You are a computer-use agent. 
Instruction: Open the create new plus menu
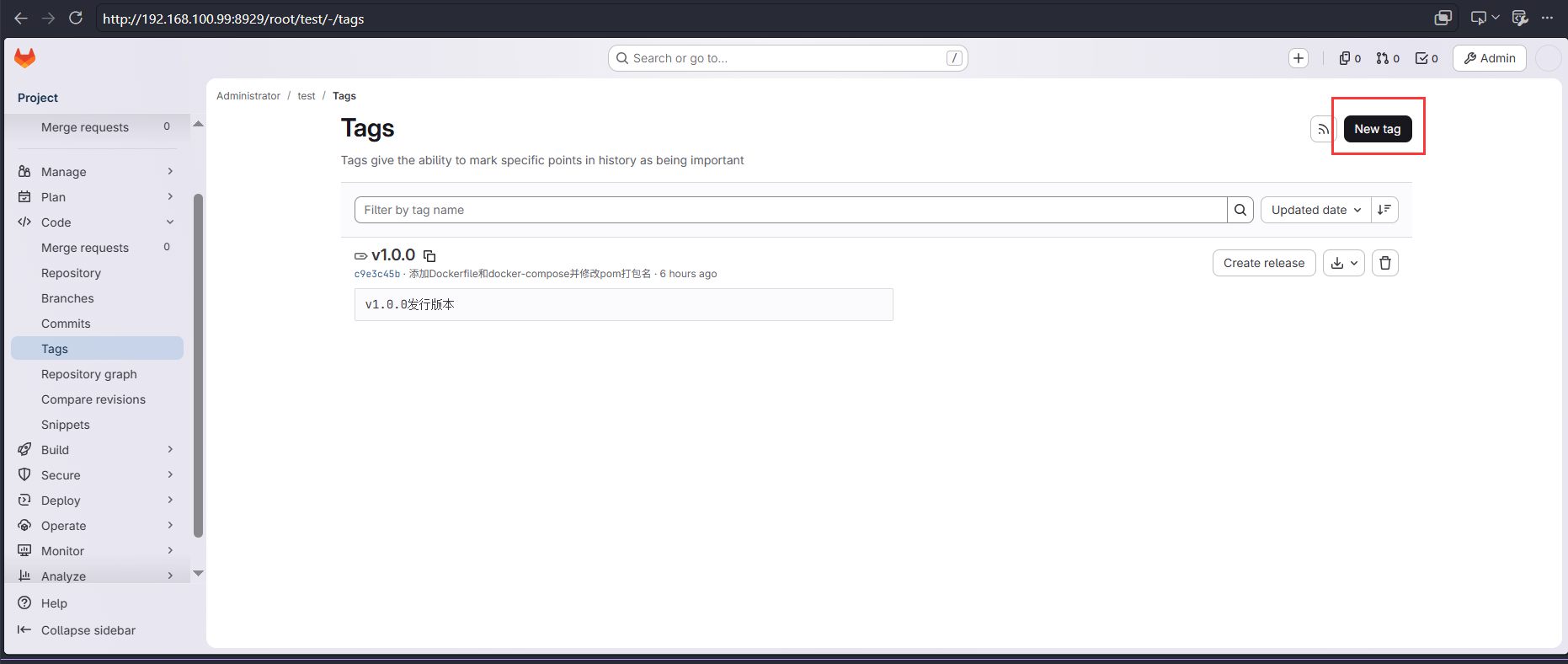1299,58
